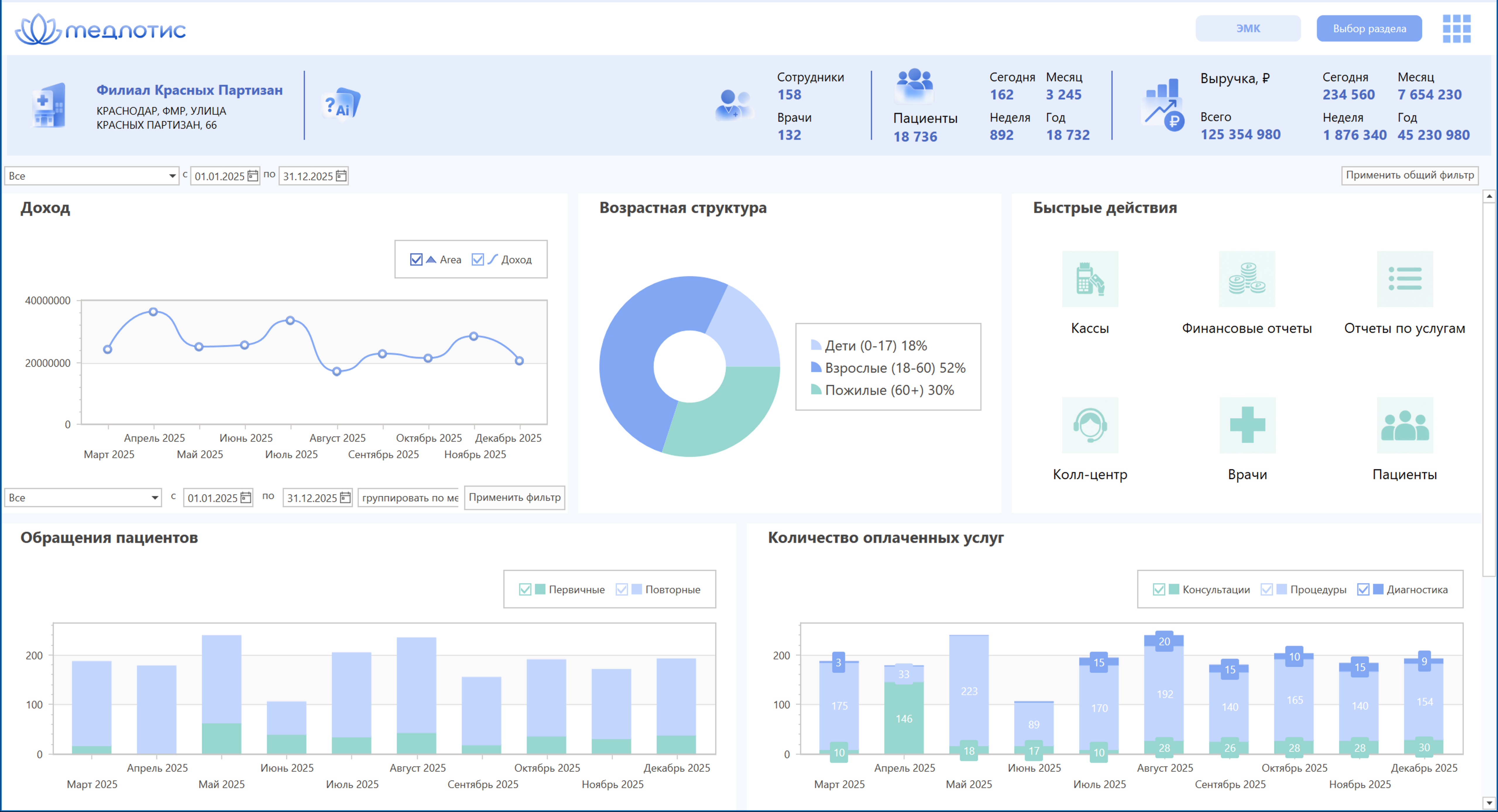Click the apps grid icon at top right
Screen dimensions: 1498x812
1456,28
